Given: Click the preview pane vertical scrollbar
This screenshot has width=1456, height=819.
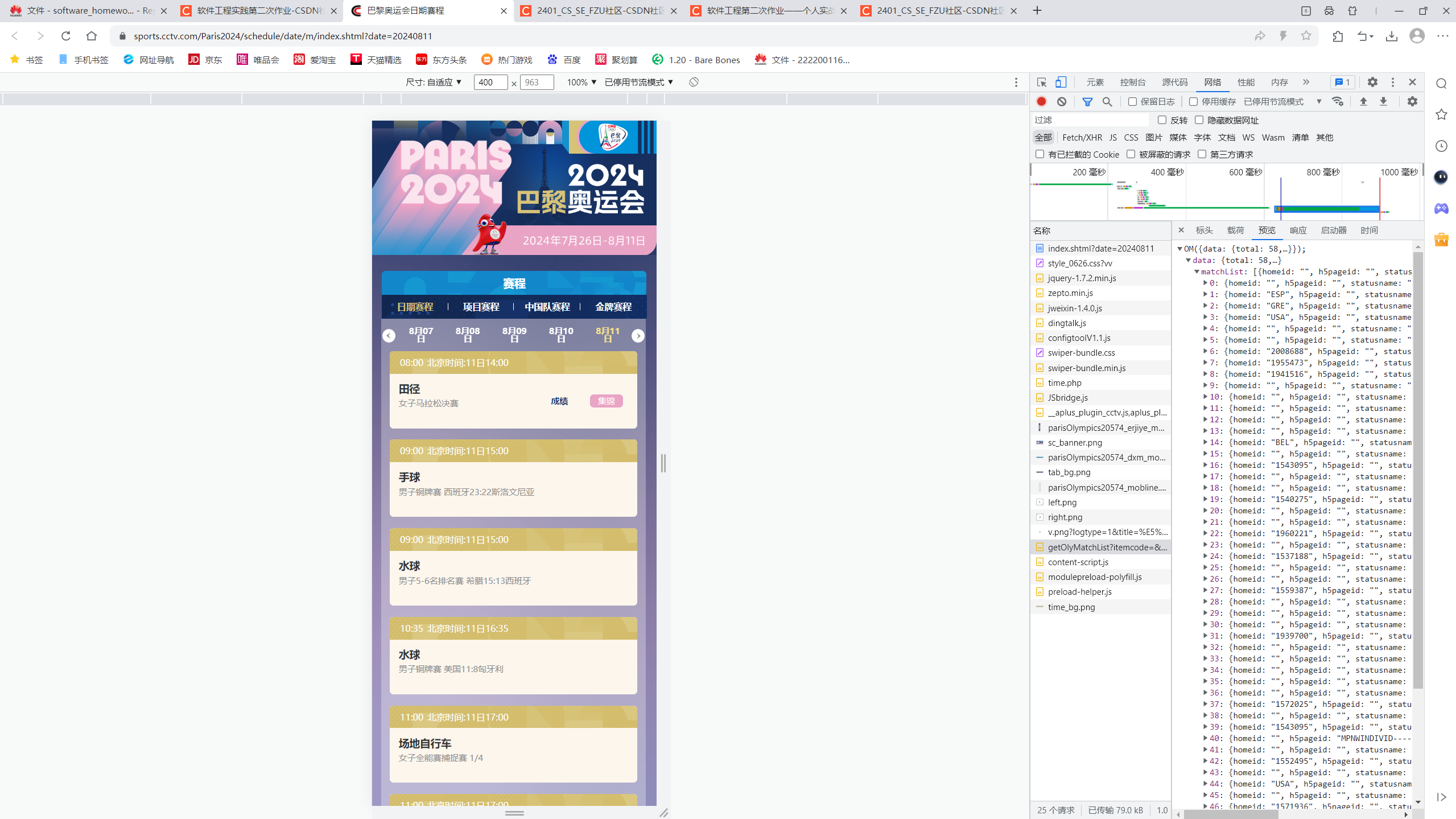Looking at the screenshot, I should (x=1418, y=470).
